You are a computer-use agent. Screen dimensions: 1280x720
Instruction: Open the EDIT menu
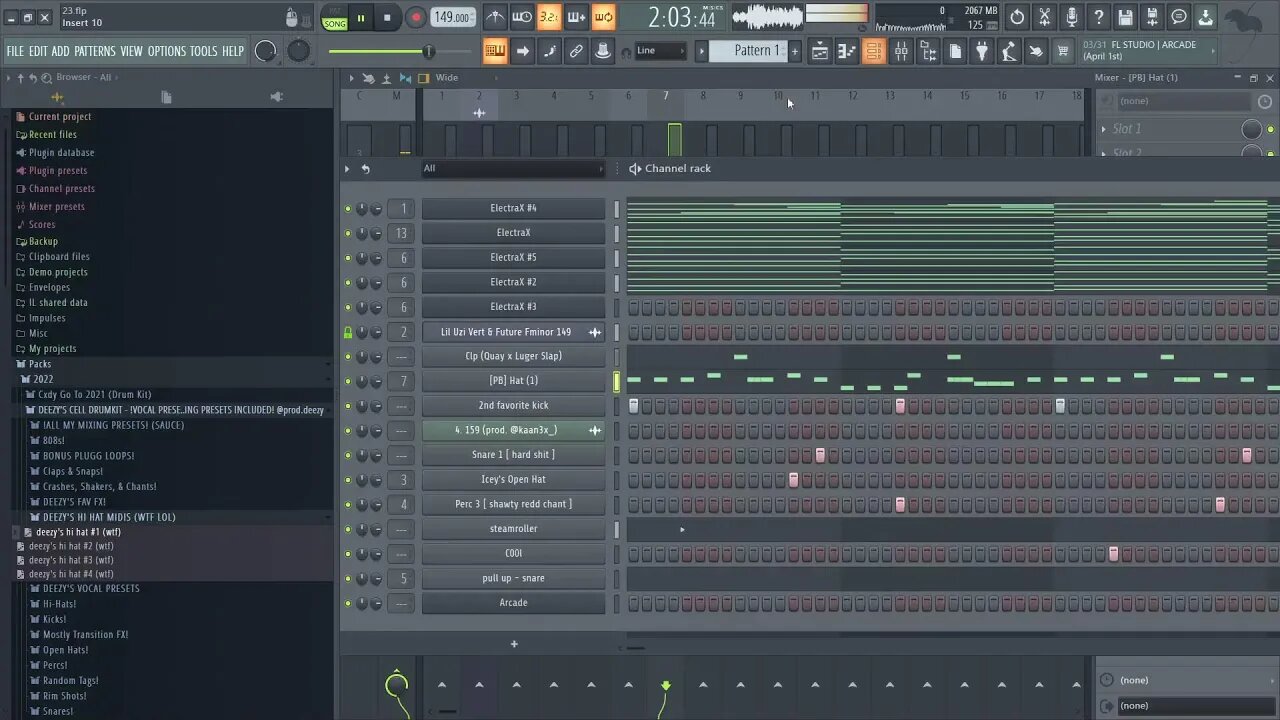click(x=38, y=51)
